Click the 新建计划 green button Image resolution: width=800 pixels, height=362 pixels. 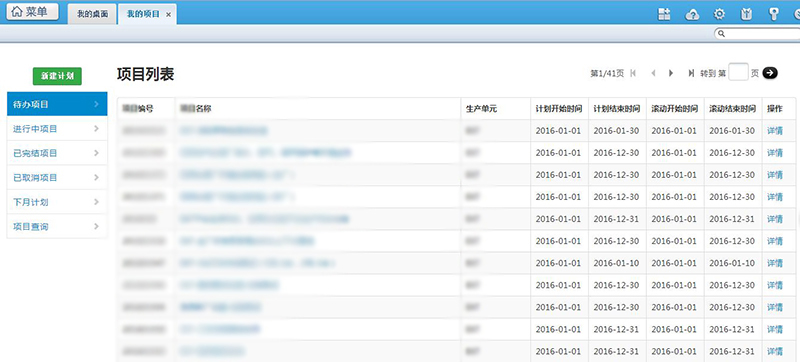[x=57, y=76]
